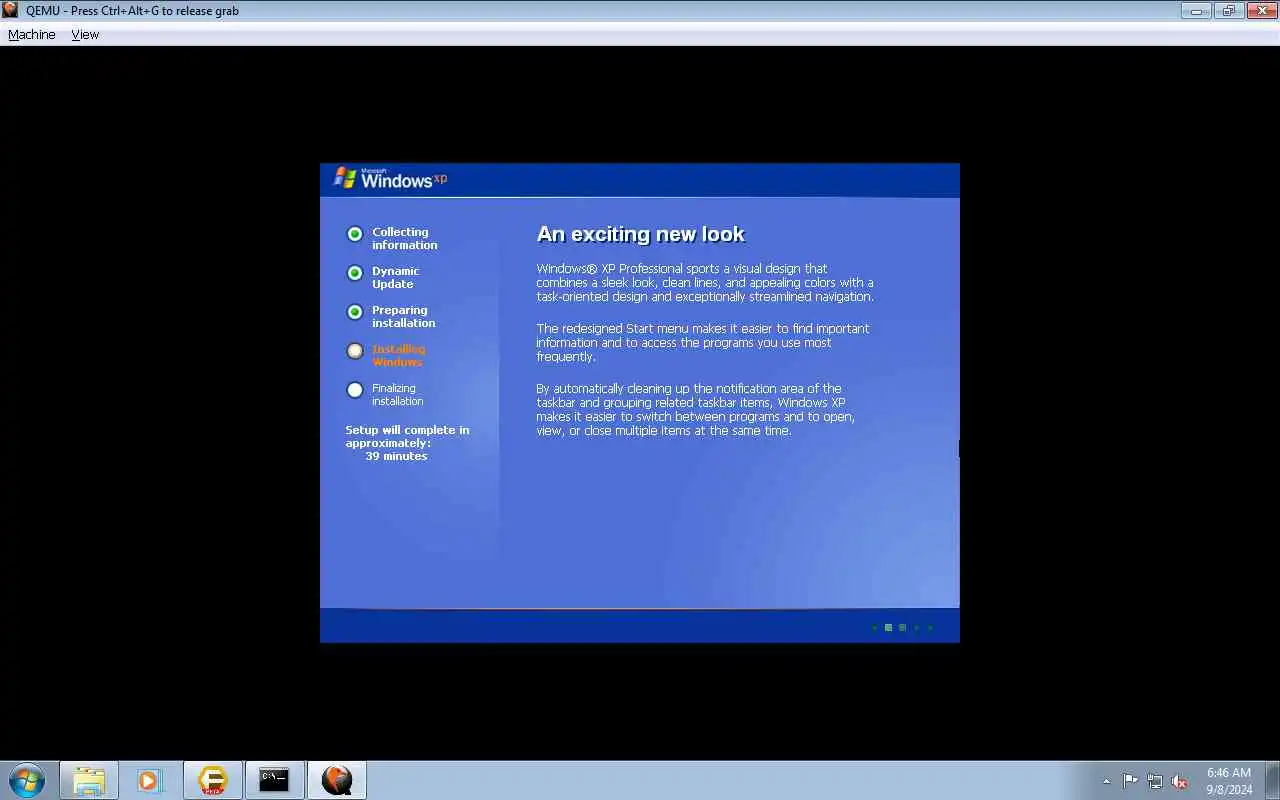This screenshot has width=1280, height=800.
Task: Click the muted volume speaker icon
Action: [x=1179, y=781]
